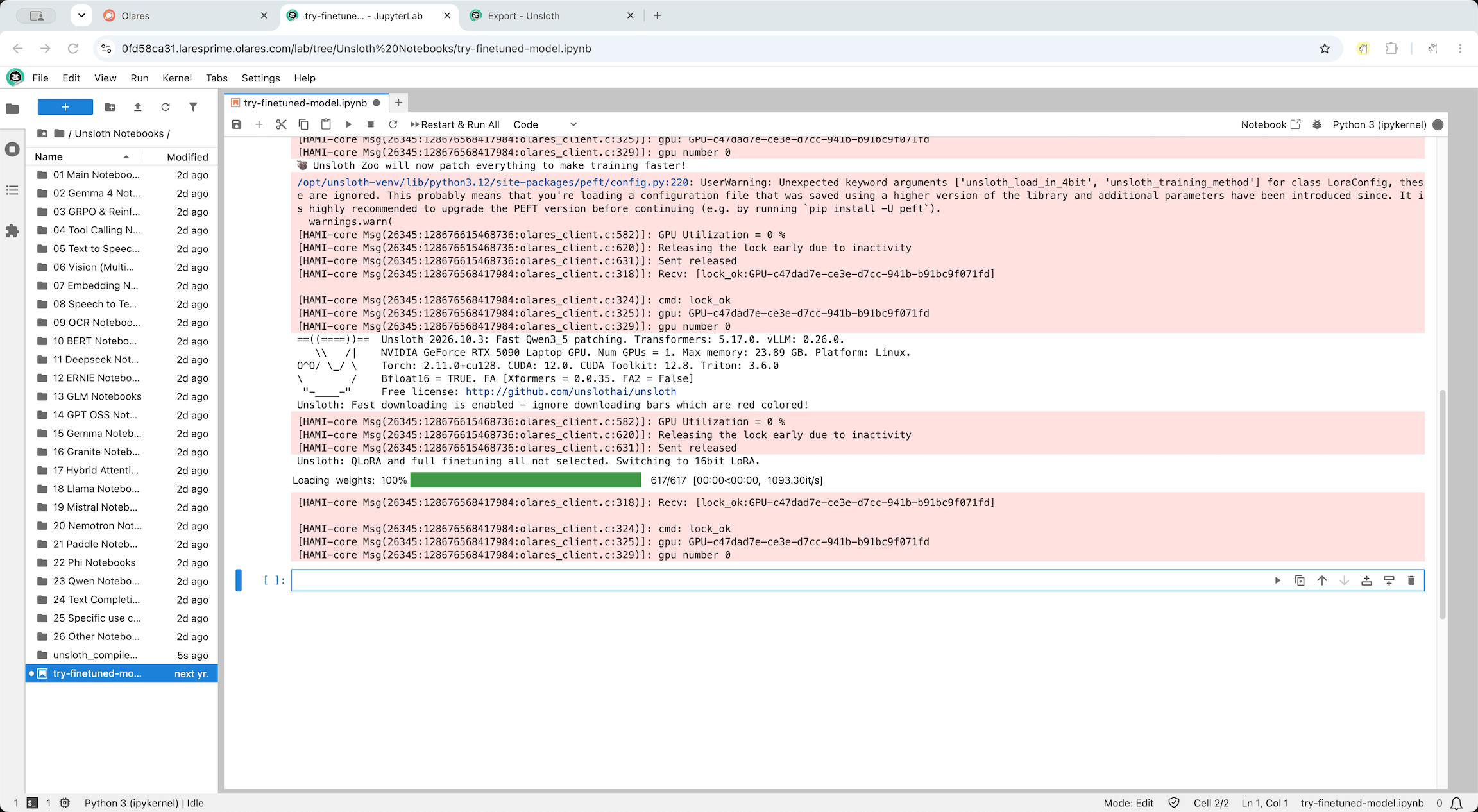Refresh the file browser list
The height and width of the screenshot is (812, 1478).
tap(166, 107)
